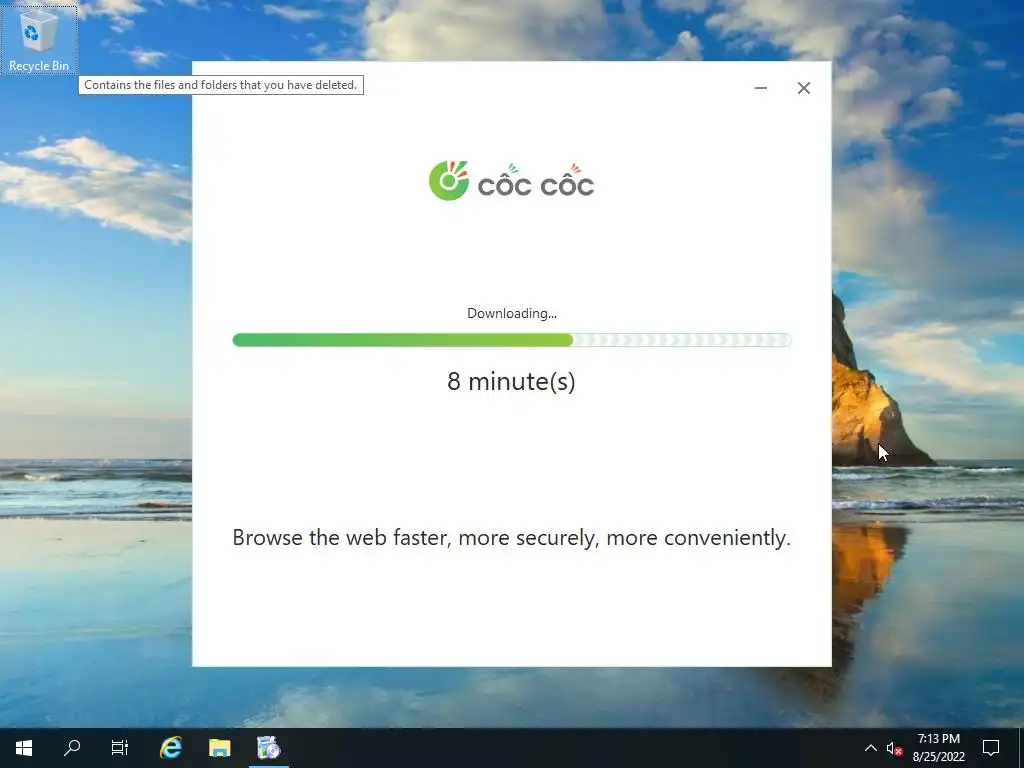Open Task View on the taskbar

[120, 748]
